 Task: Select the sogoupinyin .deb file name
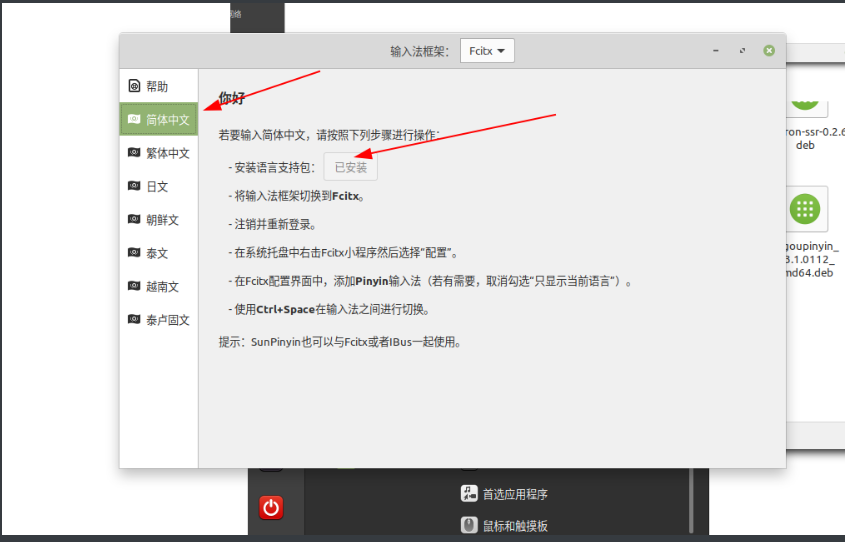click(x=812, y=259)
